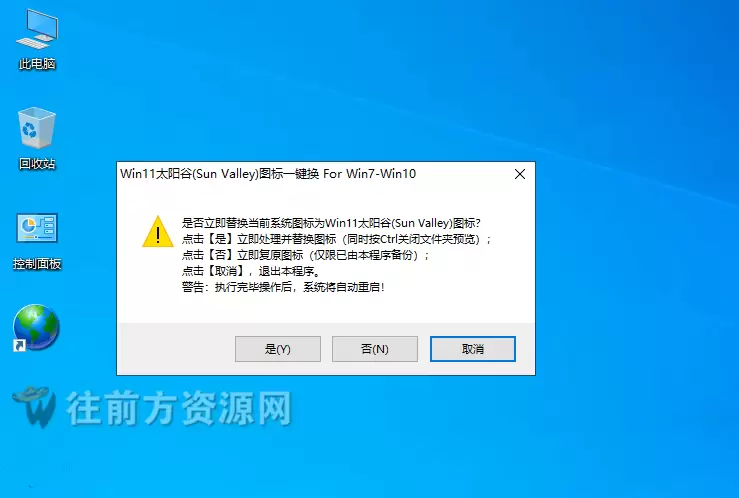Close the Win11 Sun Valley icon dialog
Image resolution: width=739 pixels, height=498 pixels.
(520, 174)
